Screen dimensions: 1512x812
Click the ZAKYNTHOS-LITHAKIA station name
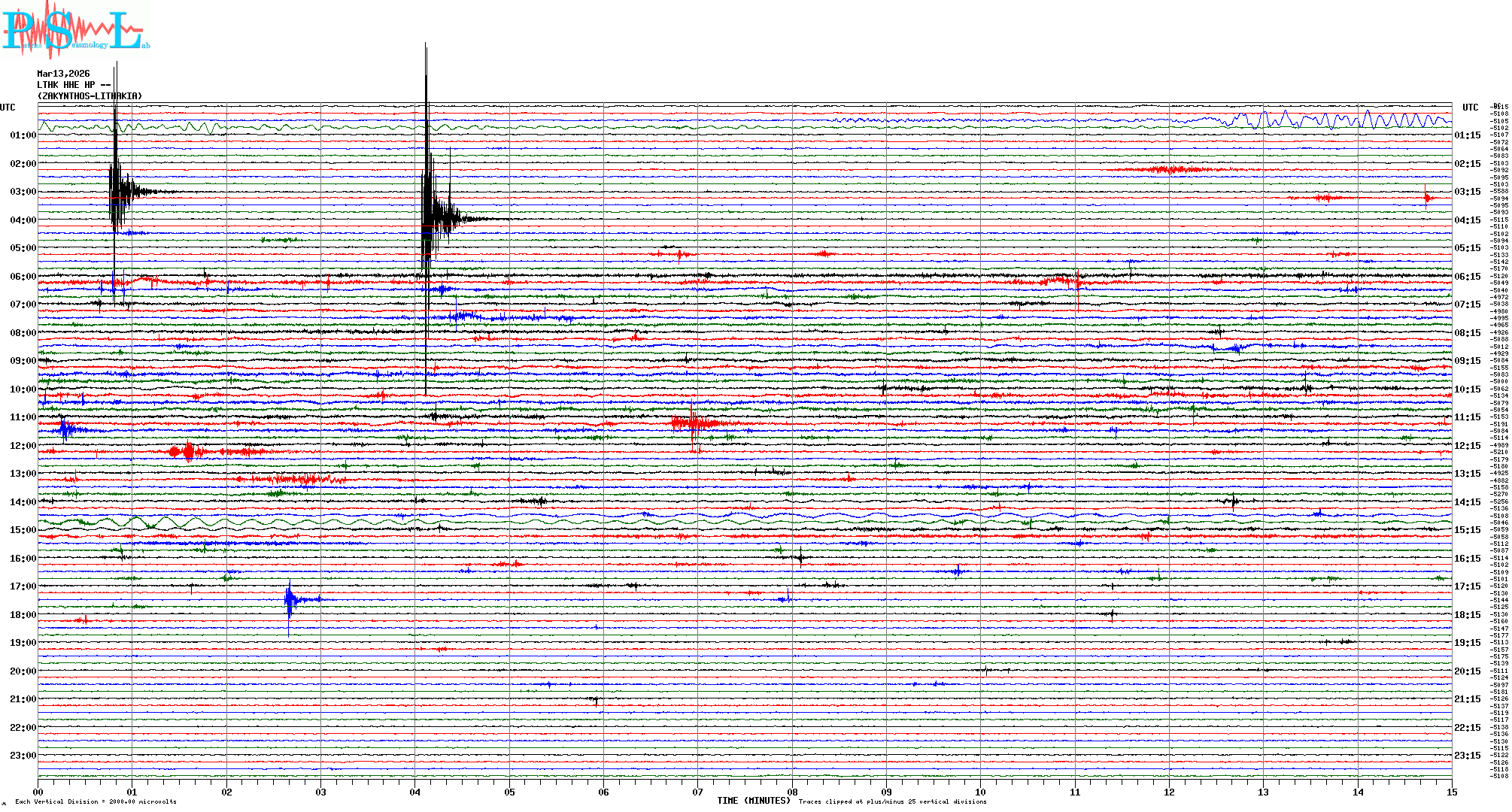(90, 96)
